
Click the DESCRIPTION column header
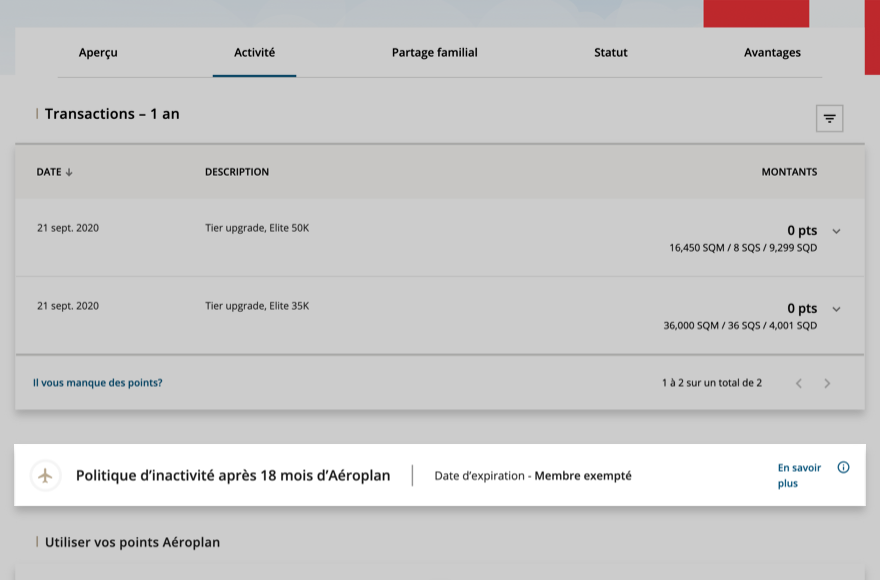coord(237,172)
